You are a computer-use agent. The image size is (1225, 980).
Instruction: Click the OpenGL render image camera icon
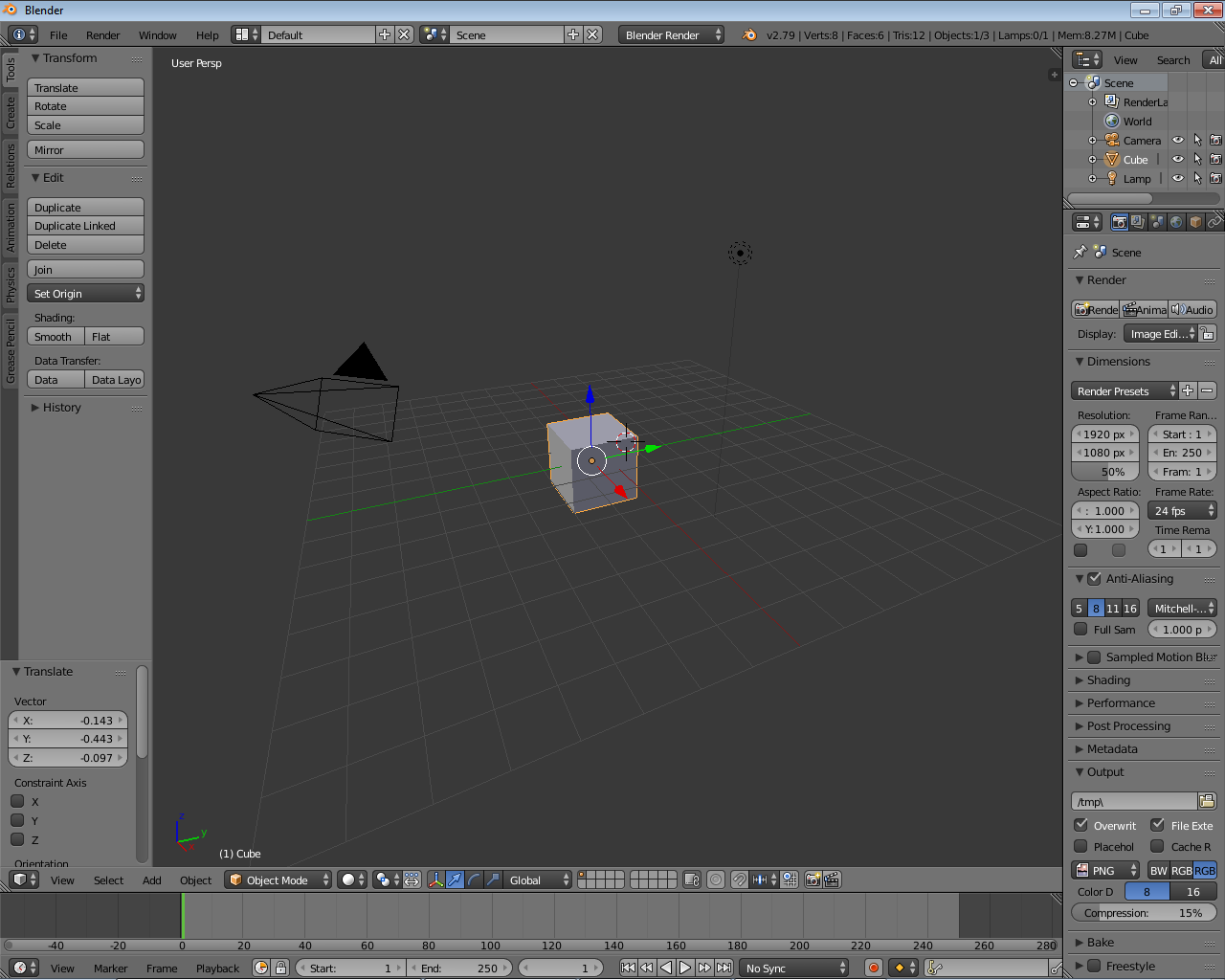(x=813, y=880)
